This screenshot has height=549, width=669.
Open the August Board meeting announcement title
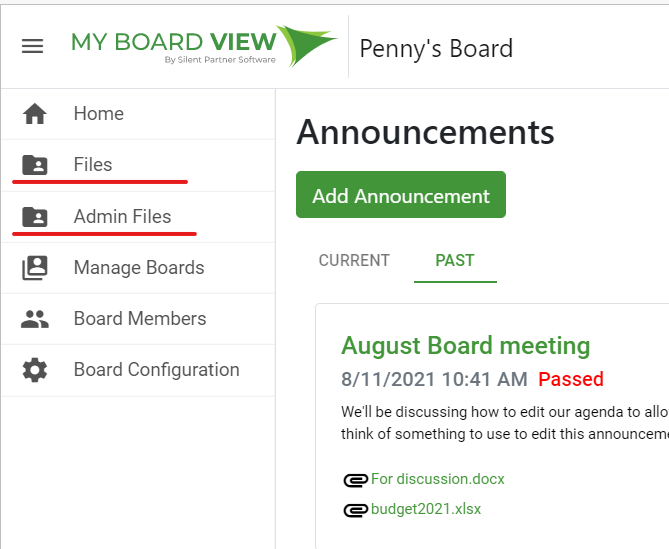point(465,346)
